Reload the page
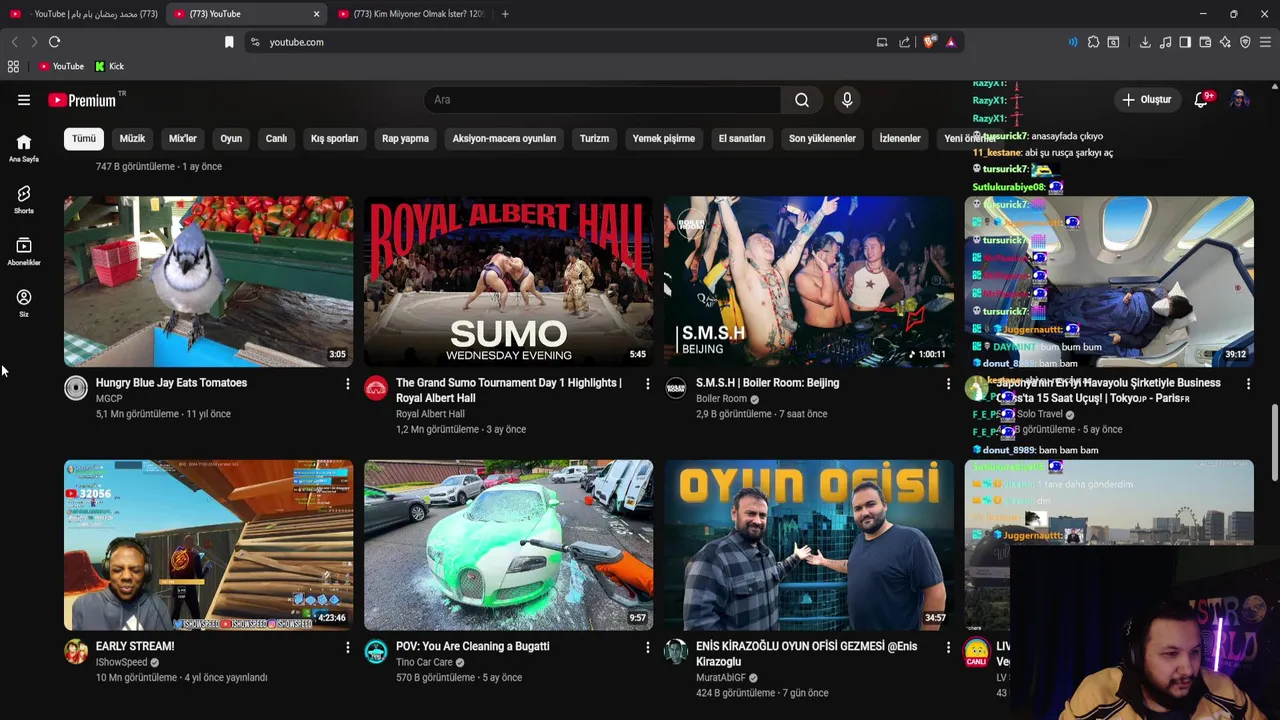This screenshot has height=720, width=1280. click(x=55, y=42)
